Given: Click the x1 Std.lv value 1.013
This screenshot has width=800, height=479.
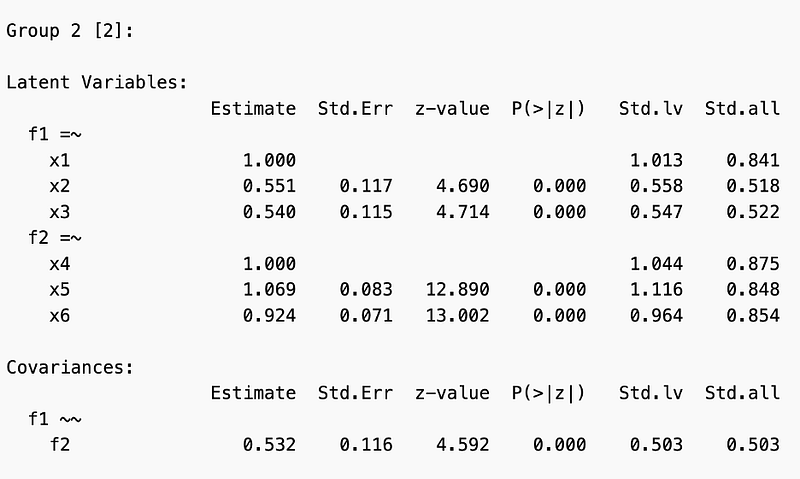Looking at the screenshot, I should coord(656,160).
